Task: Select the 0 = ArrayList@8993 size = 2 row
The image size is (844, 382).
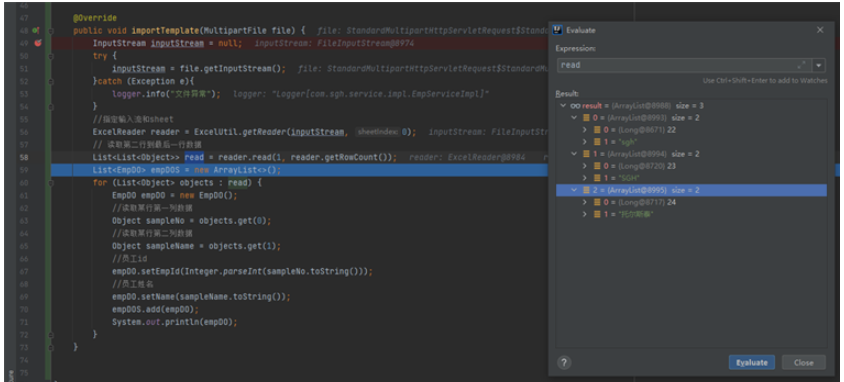Action: point(691,118)
